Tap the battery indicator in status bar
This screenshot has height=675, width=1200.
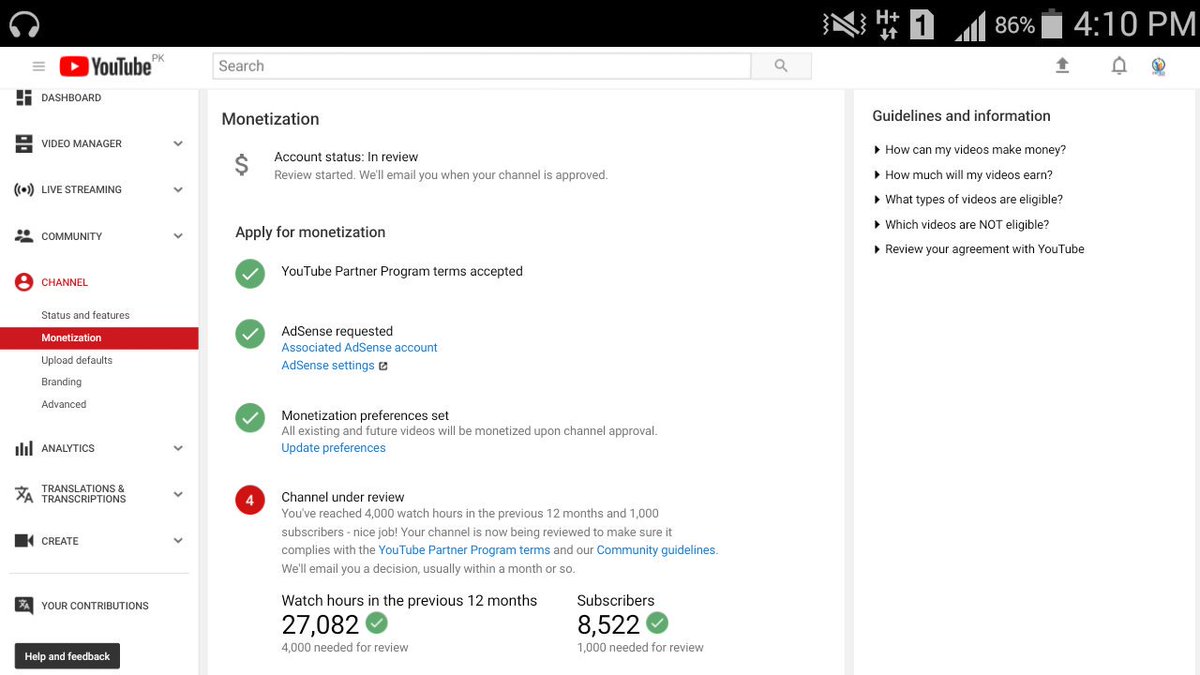[x=1051, y=24]
